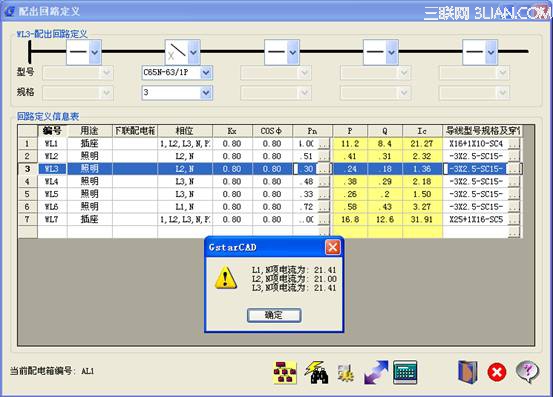Click the 插座 usage cell in WL7 row
This screenshot has width=553, height=397.
point(90,219)
